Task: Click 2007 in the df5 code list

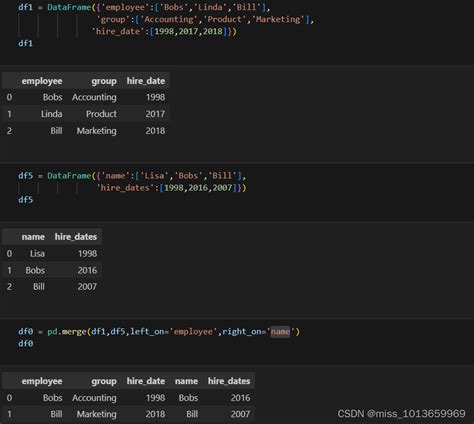Action: (x=222, y=188)
